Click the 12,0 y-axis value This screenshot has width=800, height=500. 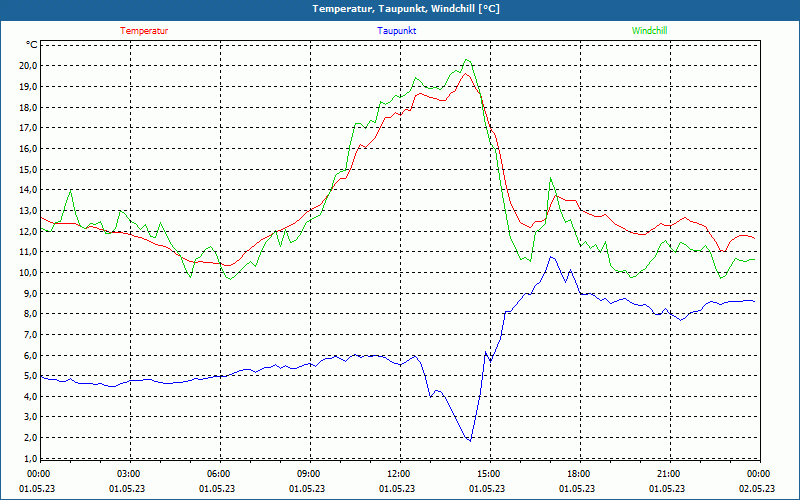tap(28, 231)
